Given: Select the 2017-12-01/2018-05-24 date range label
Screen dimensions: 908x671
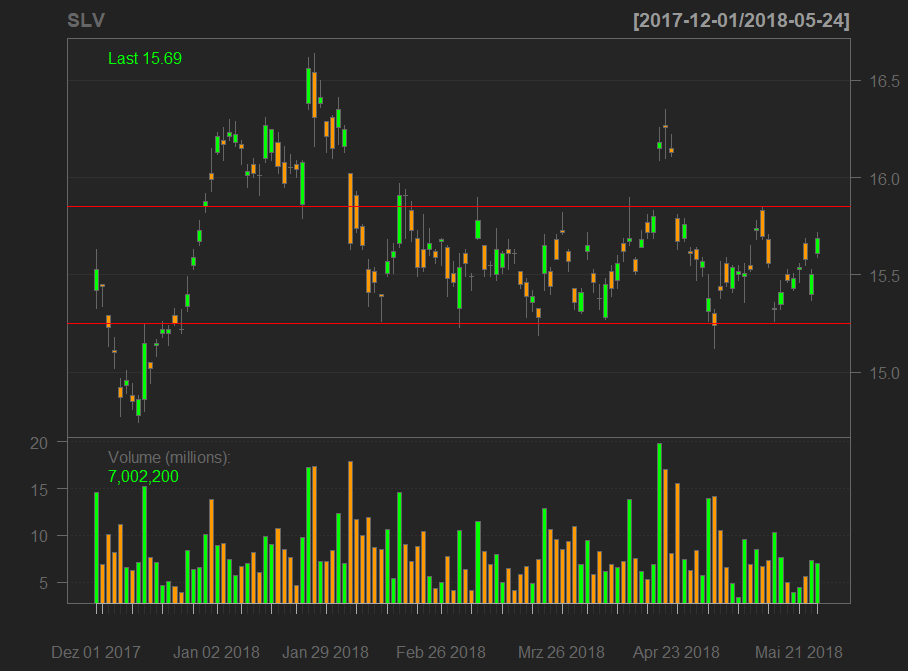Looking at the screenshot, I should pos(741,21).
